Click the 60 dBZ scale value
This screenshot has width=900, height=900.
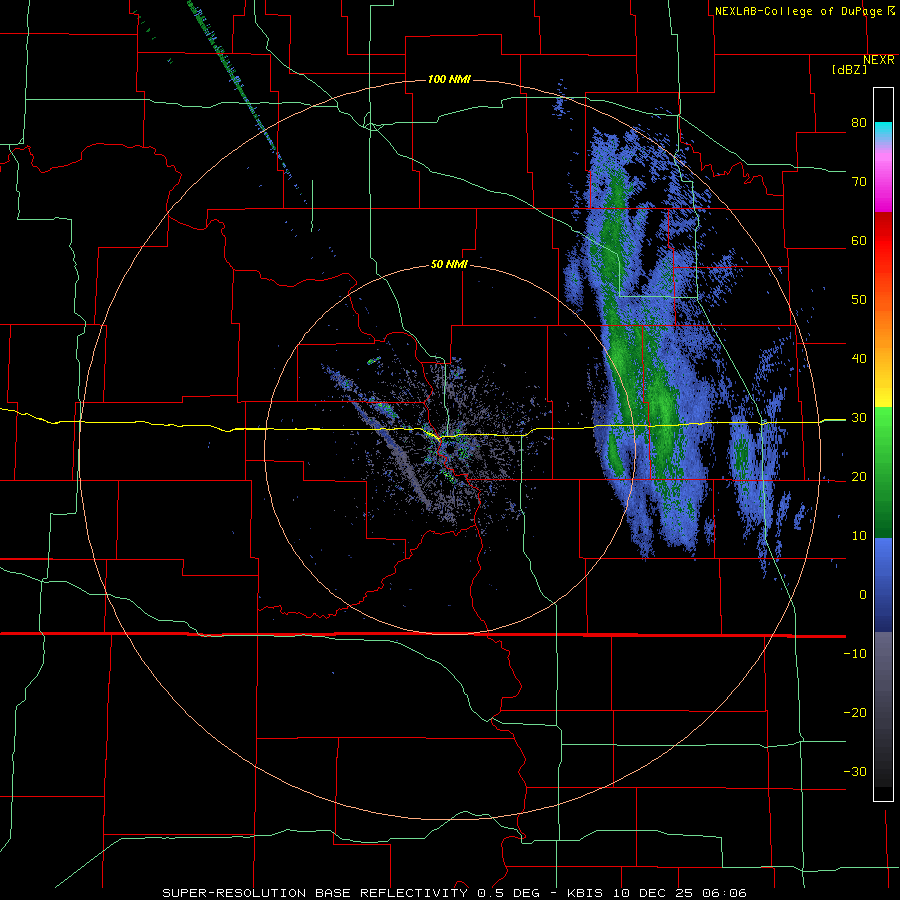point(859,240)
